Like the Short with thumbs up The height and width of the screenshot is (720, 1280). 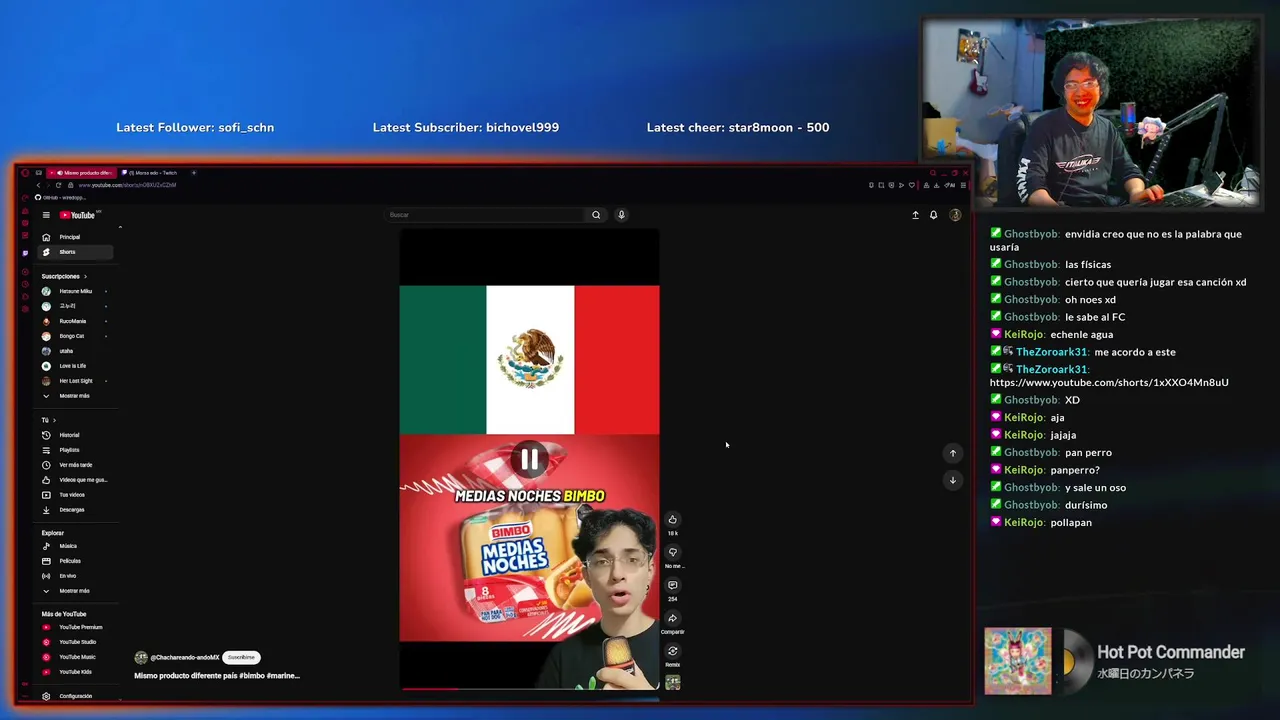pos(673,520)
